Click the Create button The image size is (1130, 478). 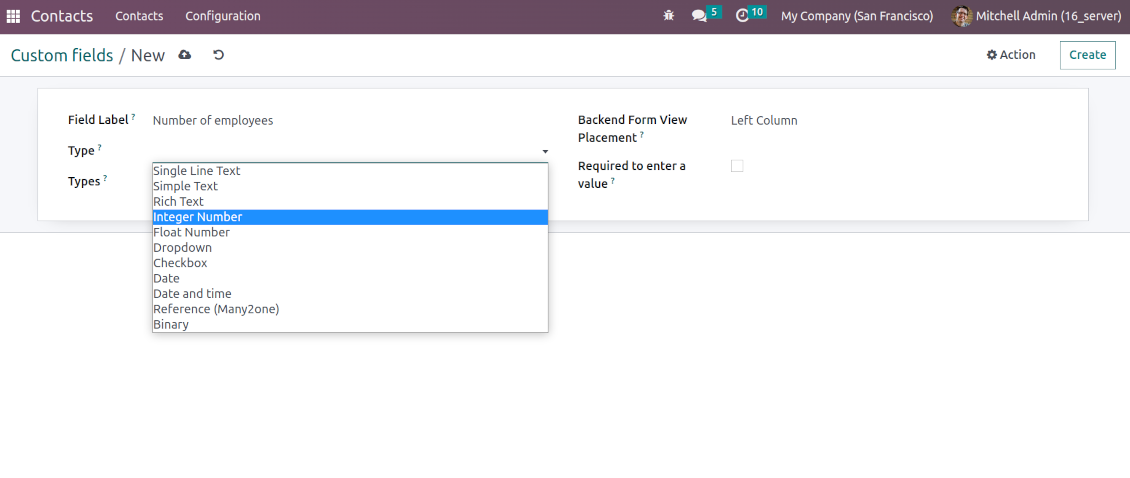1087,55
